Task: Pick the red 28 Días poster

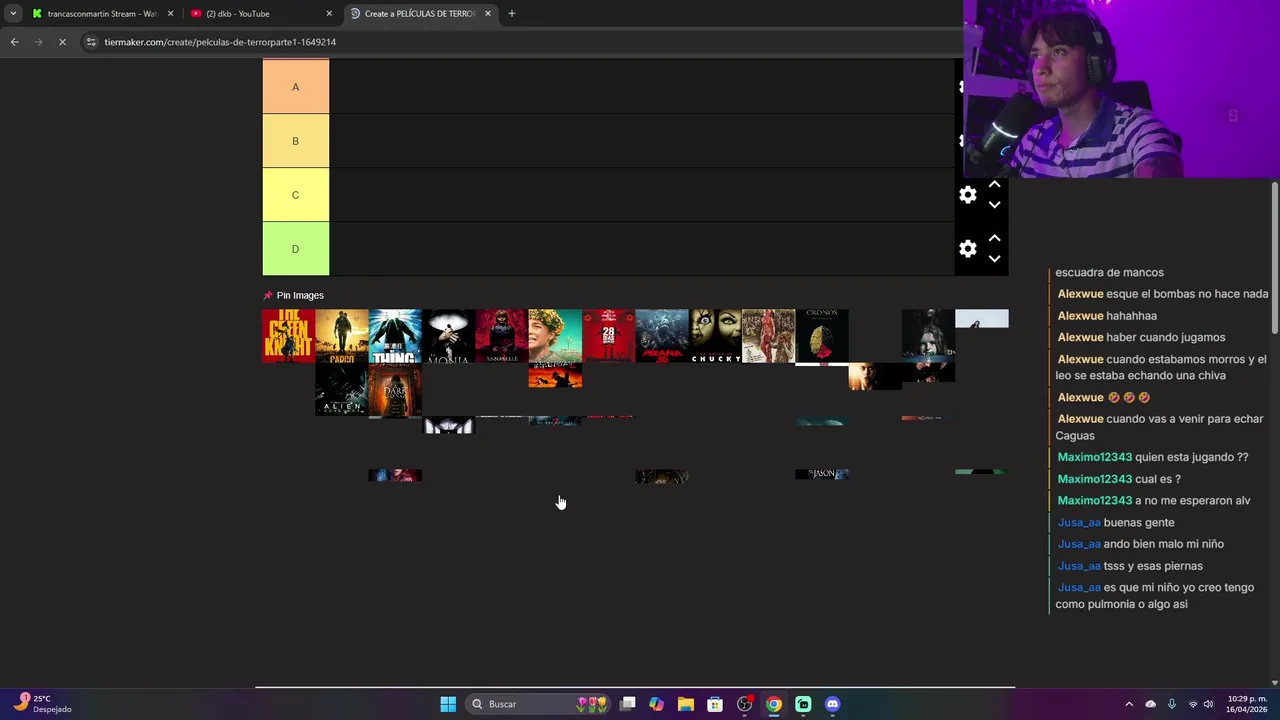Action: tap(608, 336)
